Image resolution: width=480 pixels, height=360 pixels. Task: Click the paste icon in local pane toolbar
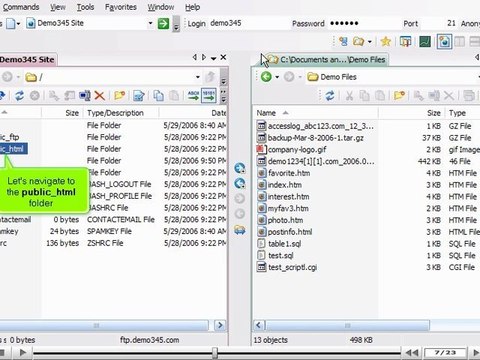point(380,96)
